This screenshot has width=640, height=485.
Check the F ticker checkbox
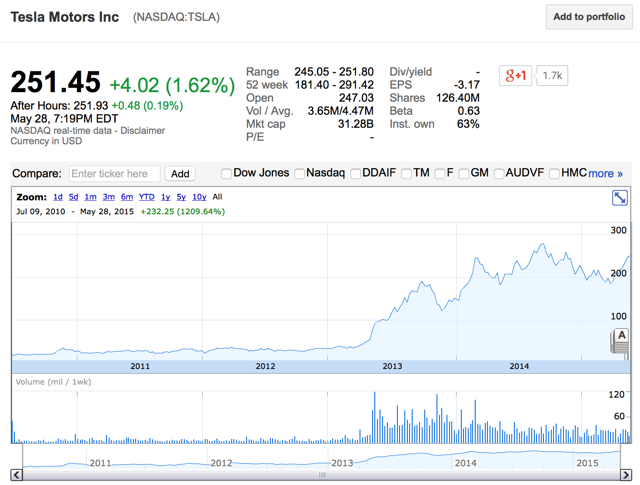(440, 174)
